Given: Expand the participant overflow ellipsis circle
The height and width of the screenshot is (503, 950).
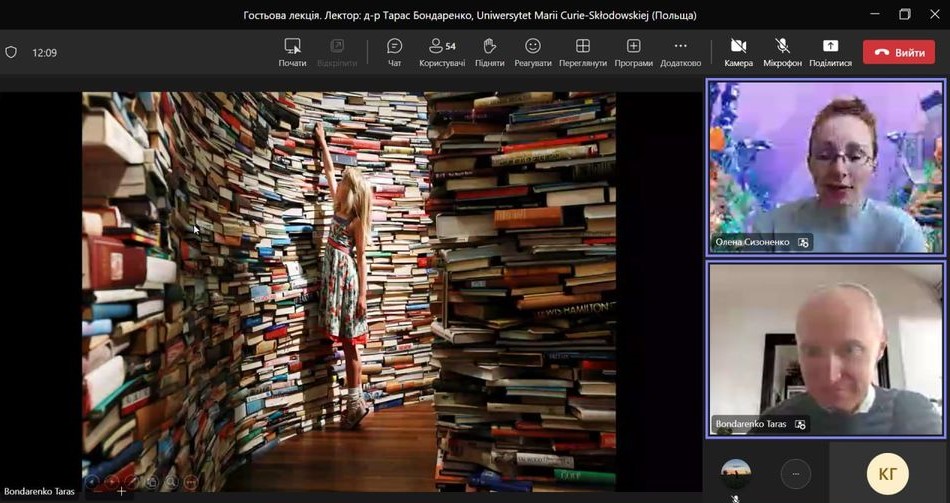Looking at the screenshot, I should click(796, 473).
